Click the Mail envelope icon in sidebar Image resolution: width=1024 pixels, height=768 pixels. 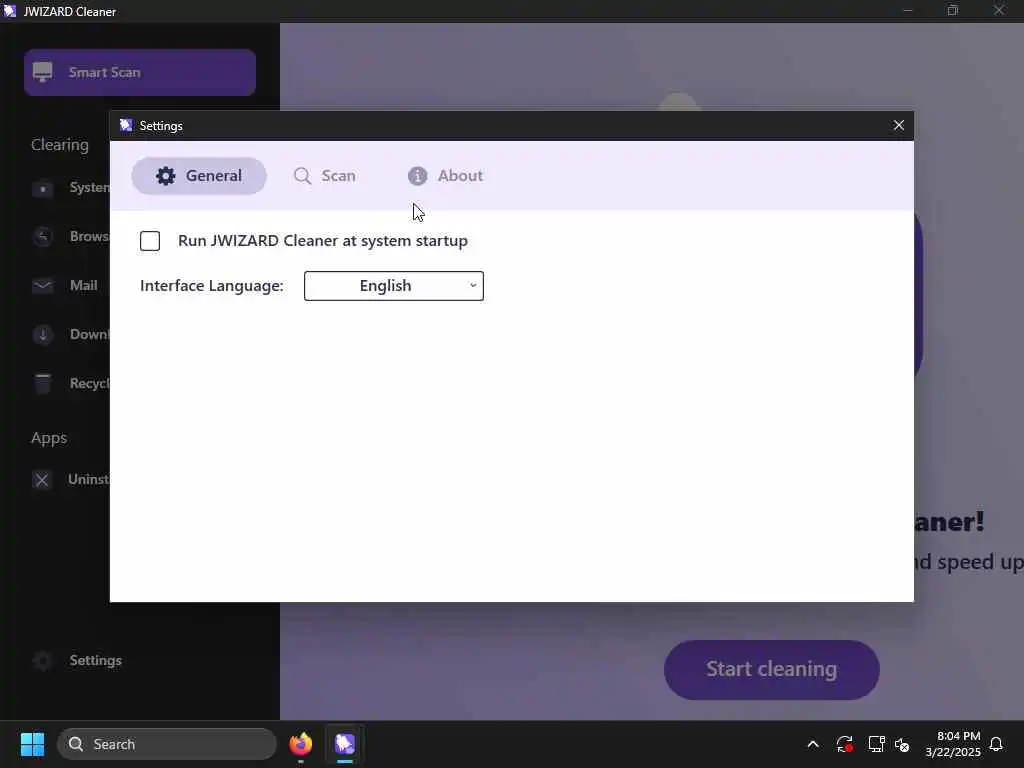pos(43,285)
